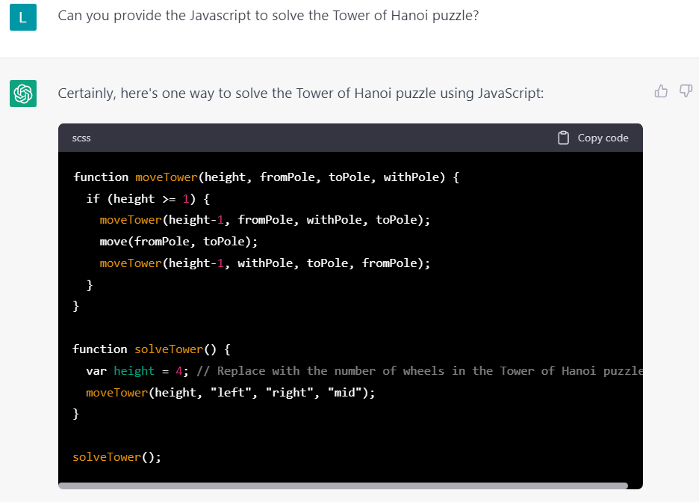Click the thumbs down feedback icon
Viewport: 700px width, 502px height.
pos(685,92)
